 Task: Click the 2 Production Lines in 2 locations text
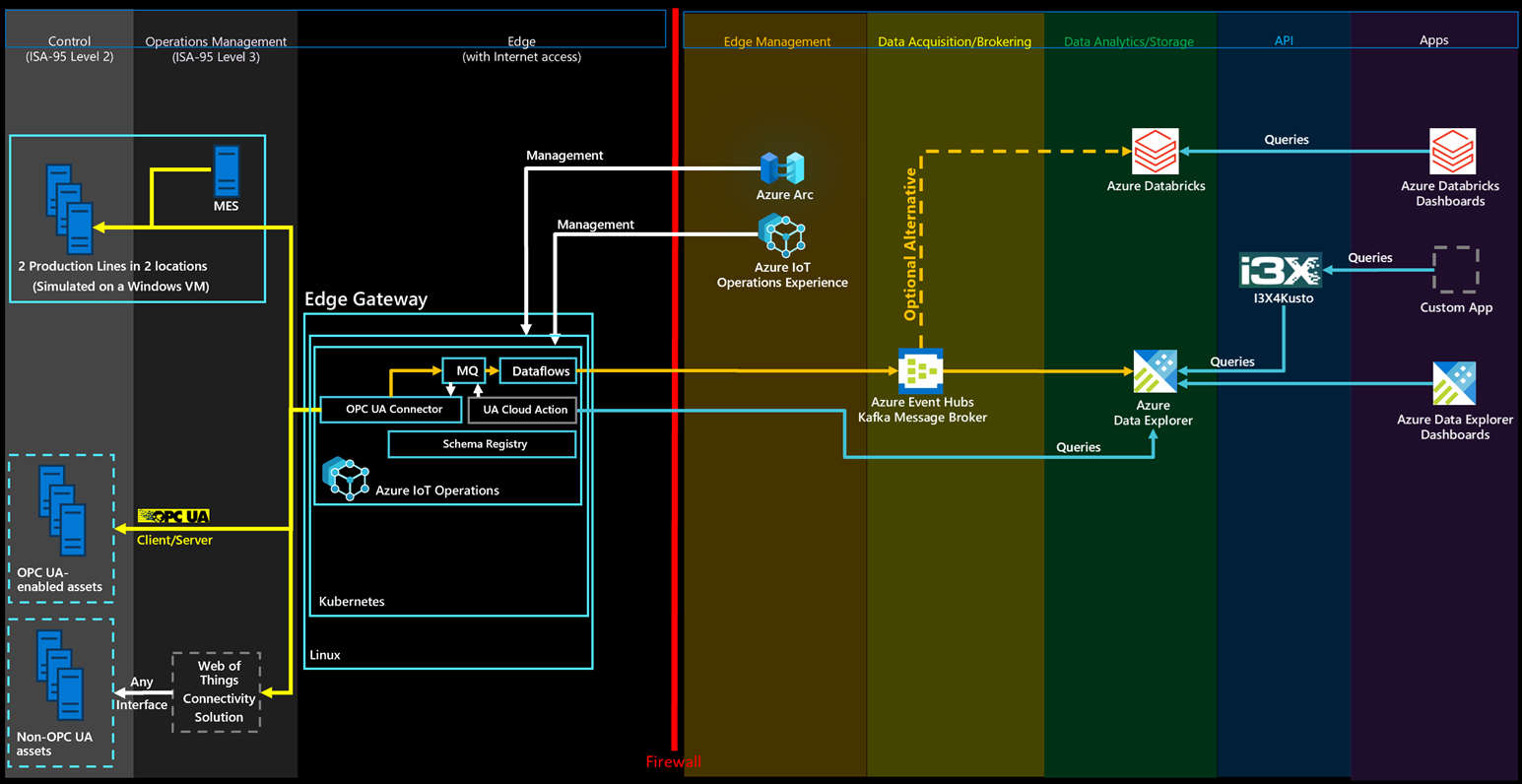[112, 266]
